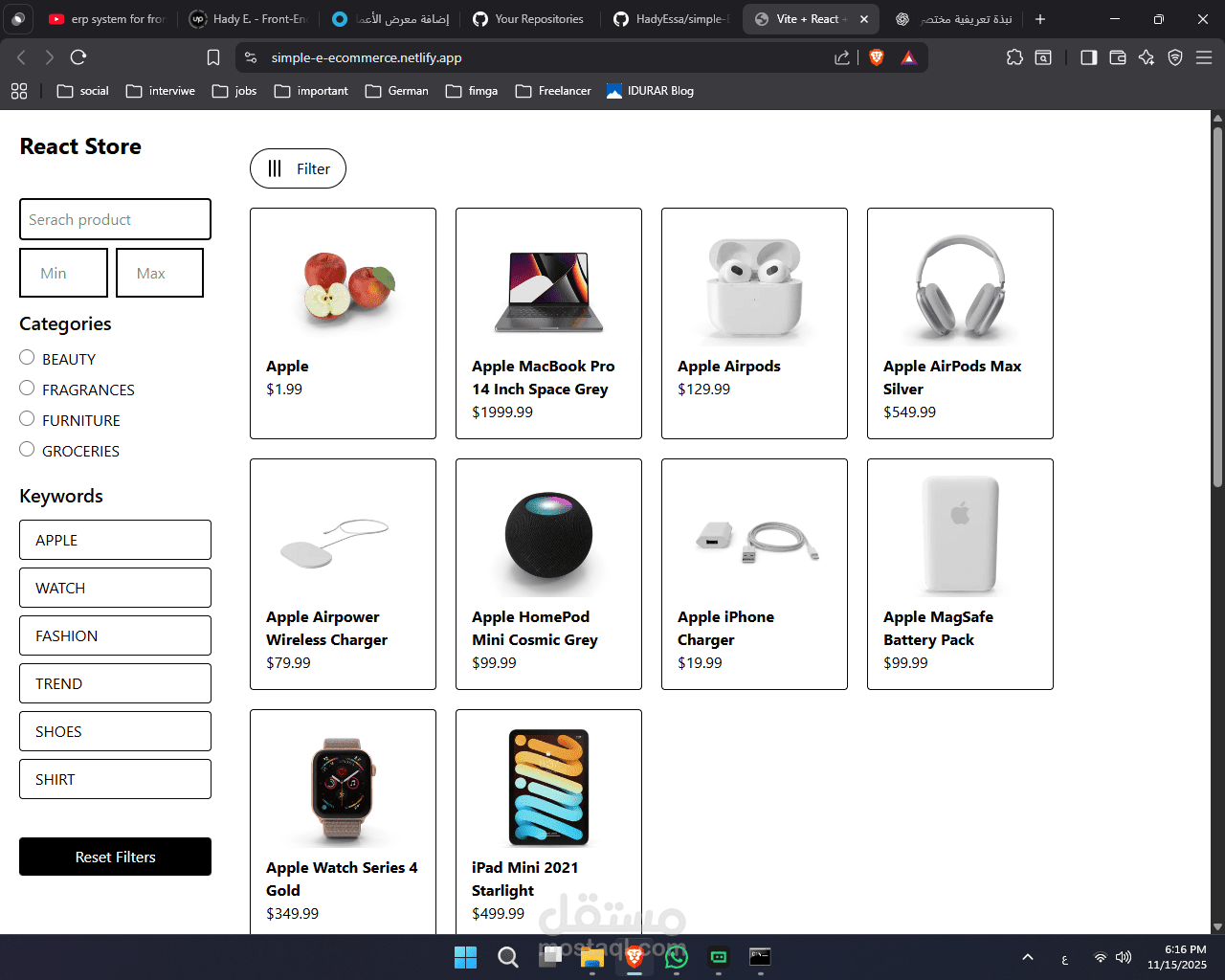Open File Explorer from taskbar

tap(592, 957)
